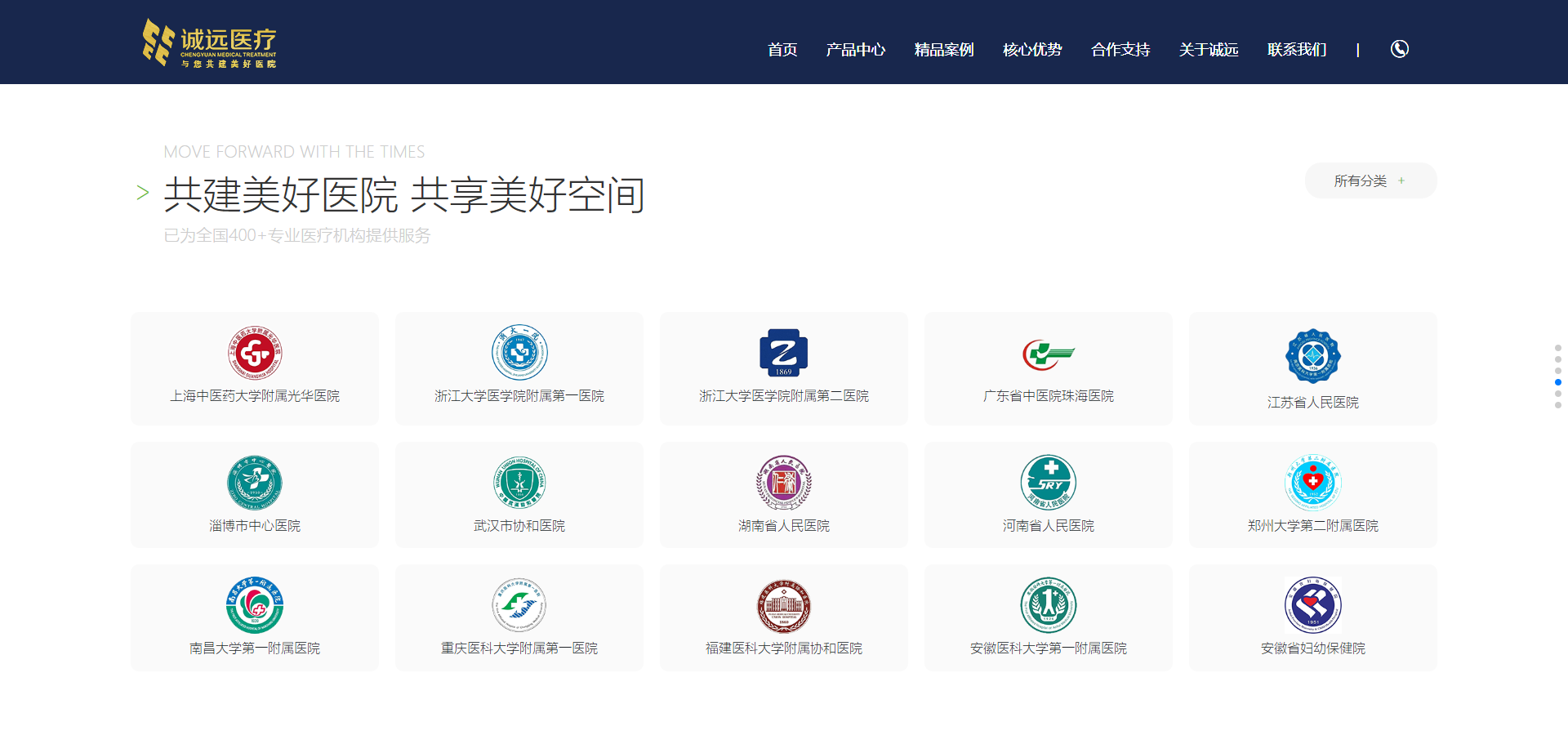Select the active blue page indicator dot
The height and width of the screenshot is (753, 1568).
coord(1558,382)
